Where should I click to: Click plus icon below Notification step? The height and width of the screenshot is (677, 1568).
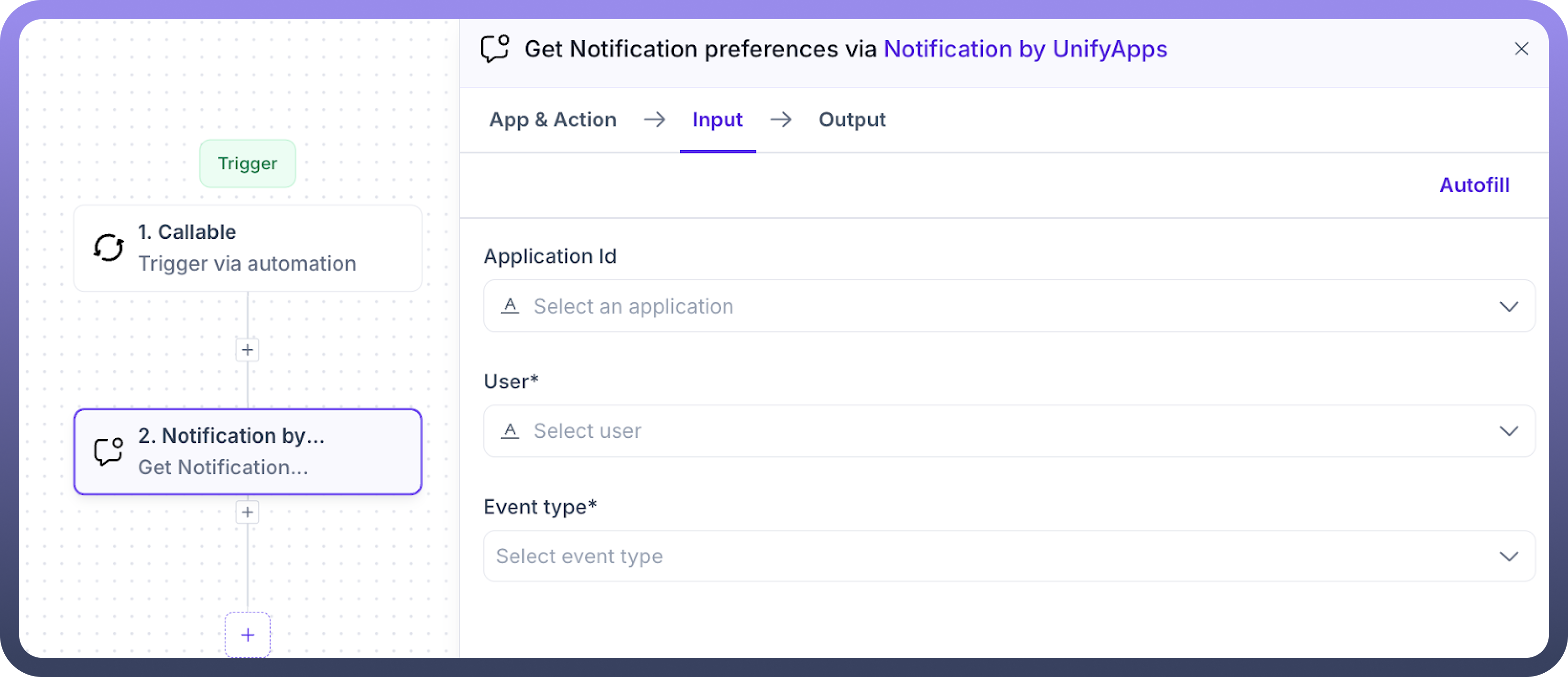click(247, 513)
